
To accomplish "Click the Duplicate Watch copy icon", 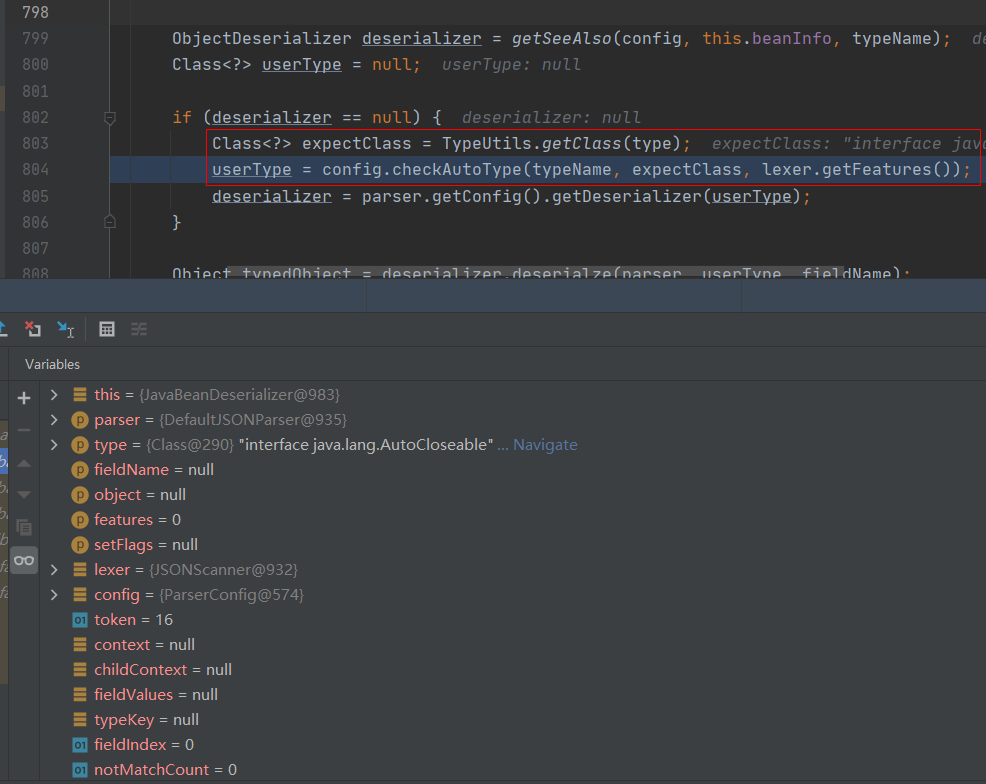I will pyautogui.click(x=24, y=527).
